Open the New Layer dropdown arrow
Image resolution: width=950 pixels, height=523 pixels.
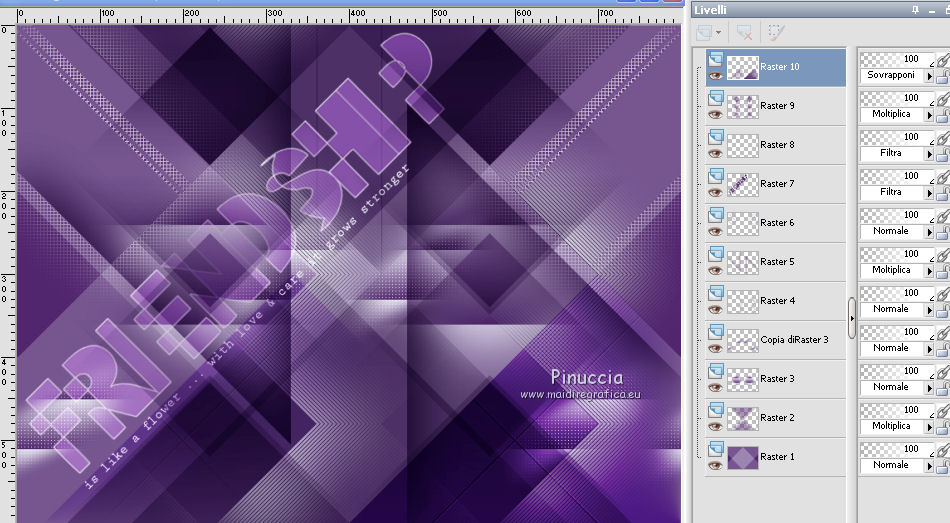pos(719,33)
